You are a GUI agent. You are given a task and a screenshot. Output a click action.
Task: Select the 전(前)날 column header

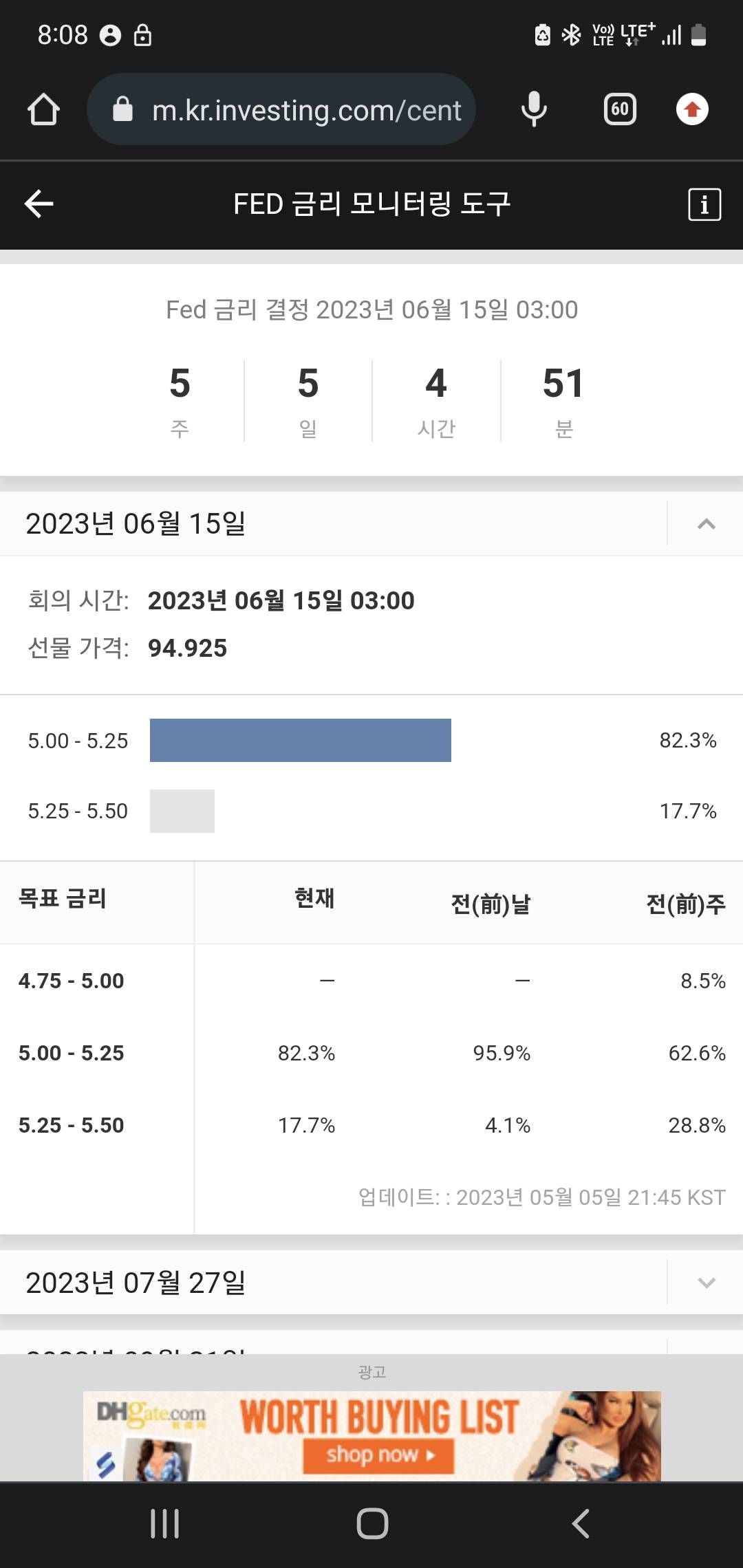click(491, 904)
